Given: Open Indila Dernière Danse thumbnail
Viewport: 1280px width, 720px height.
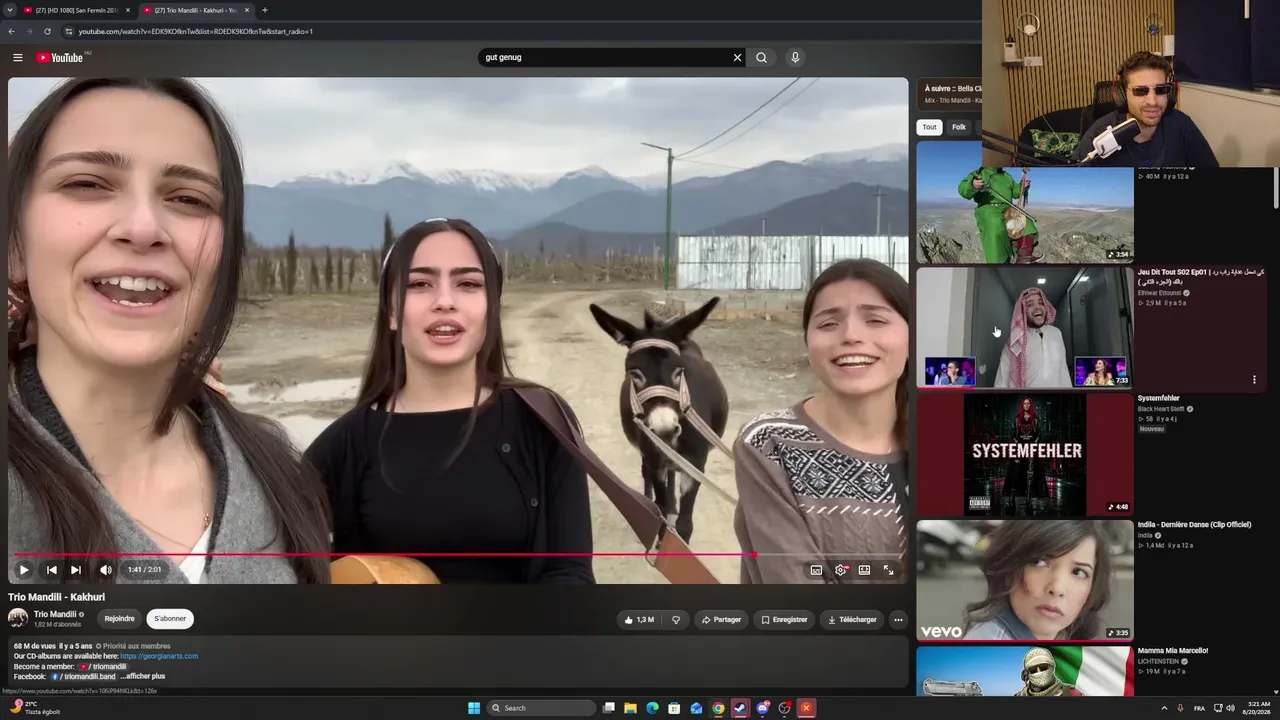Looking at the screenshot, I should [x=1025, y=580].
